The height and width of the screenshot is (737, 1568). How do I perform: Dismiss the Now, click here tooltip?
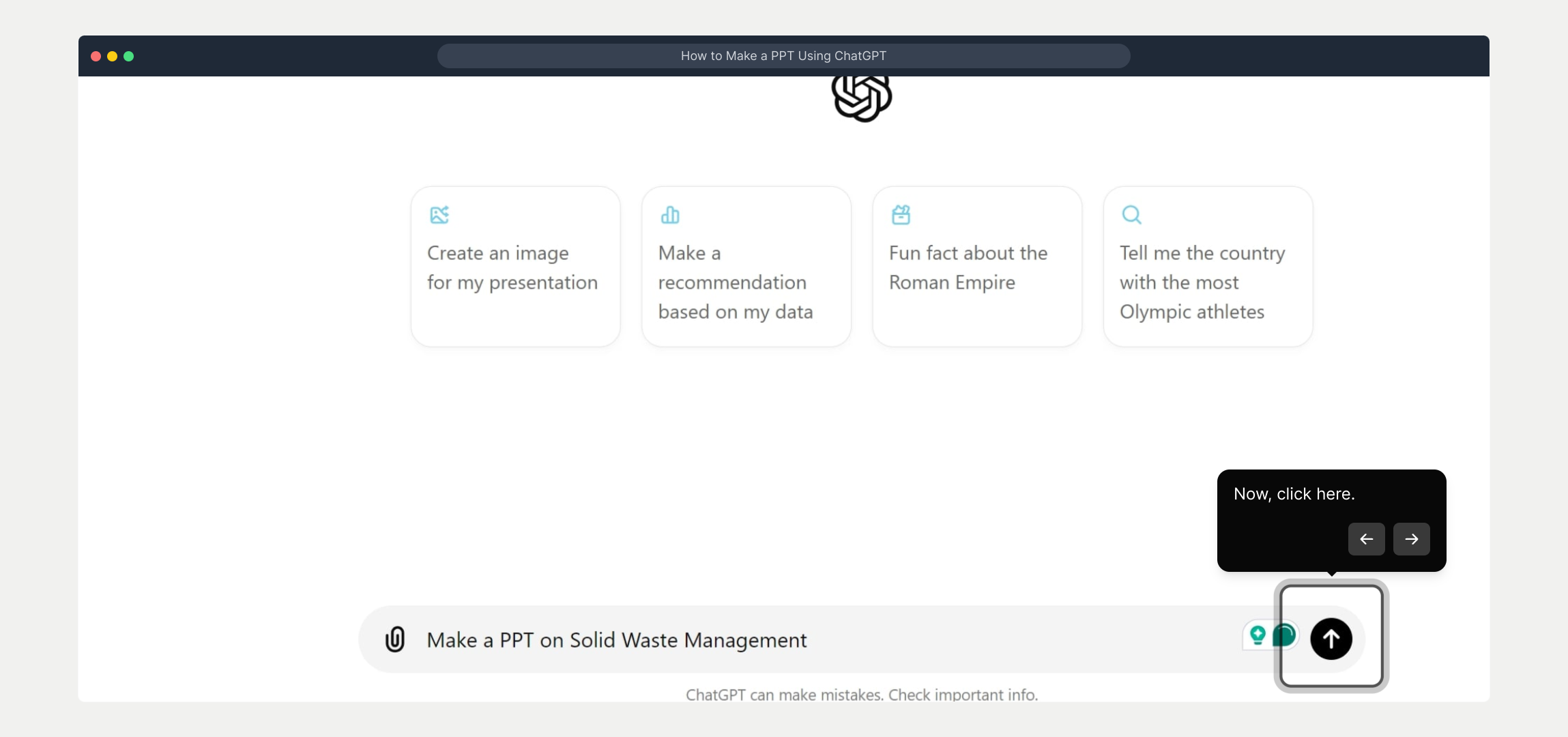coord(1292,493)
